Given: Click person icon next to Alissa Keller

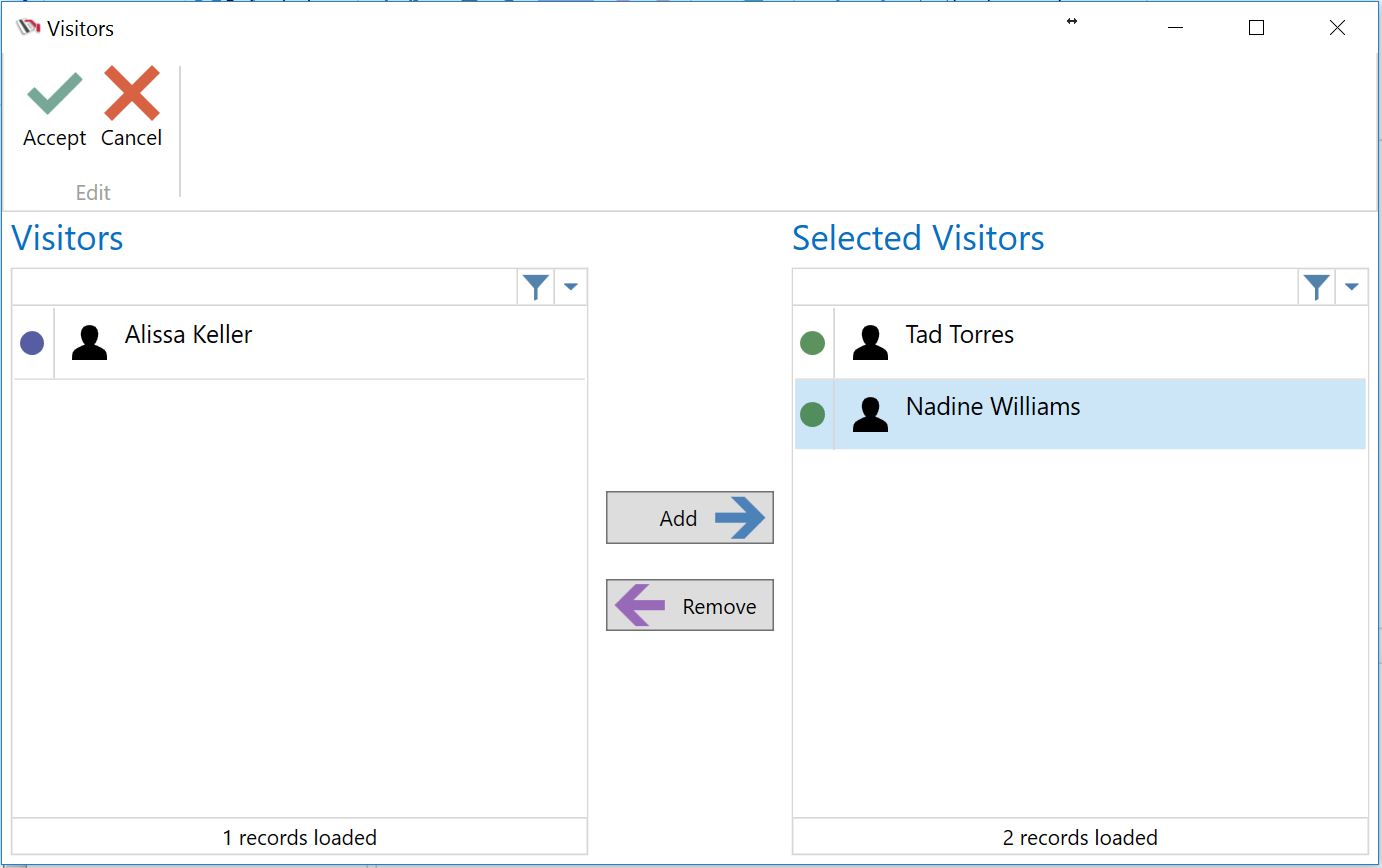Looking at the screenshot, I should click(89, 343).
